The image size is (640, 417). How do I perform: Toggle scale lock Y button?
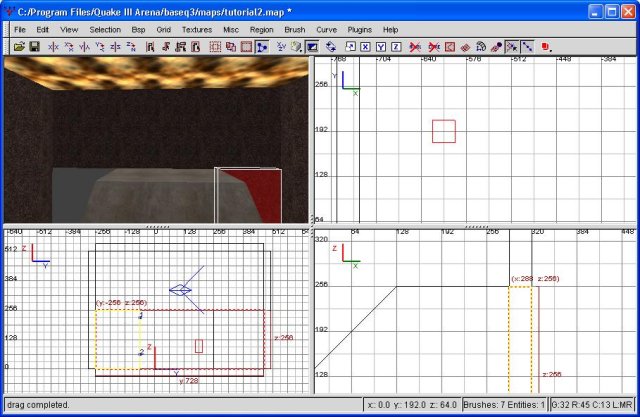click(381, 47)
